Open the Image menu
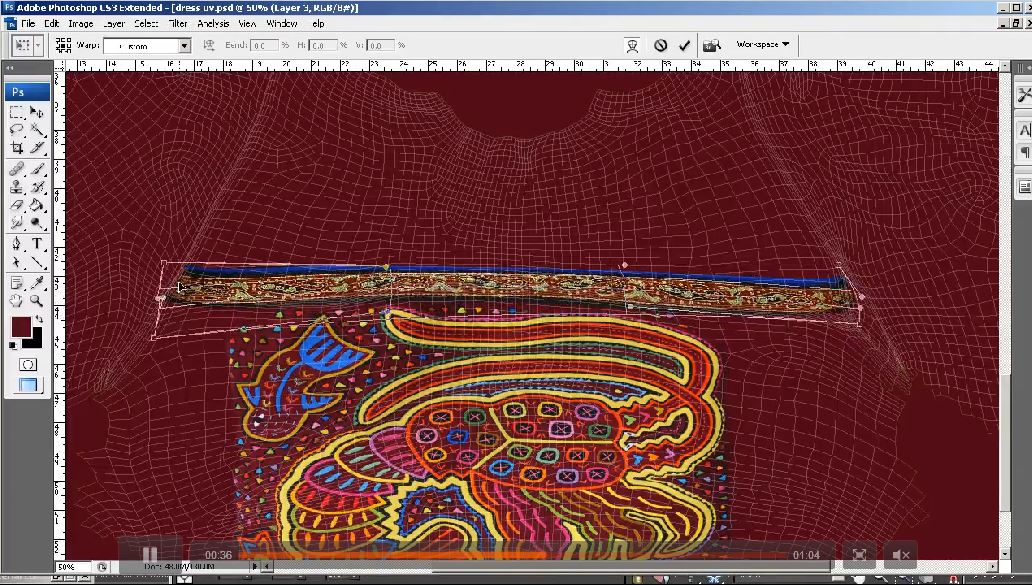Screen dimensions: 1032x585 coord(80,24)
